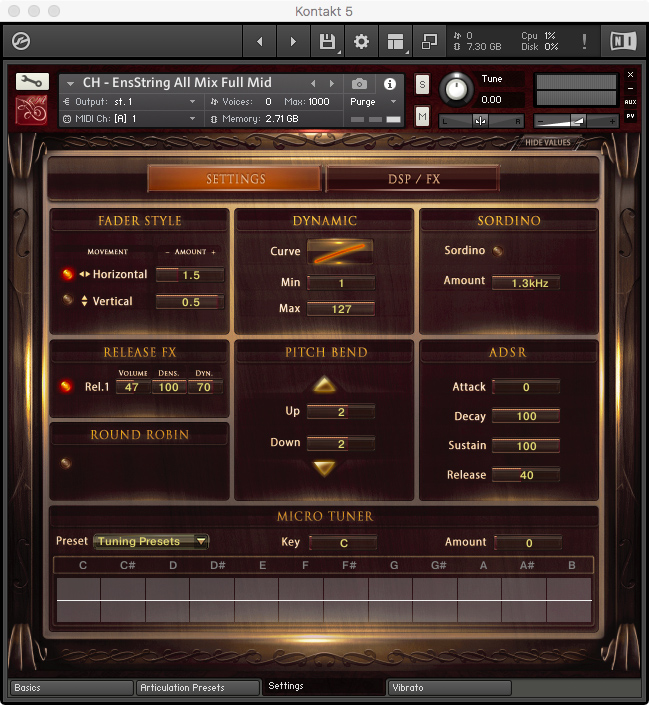Click the pan center icon
The width and height of the screenshot is (649, 705).
pyautogui.click(x=480, y=121)
